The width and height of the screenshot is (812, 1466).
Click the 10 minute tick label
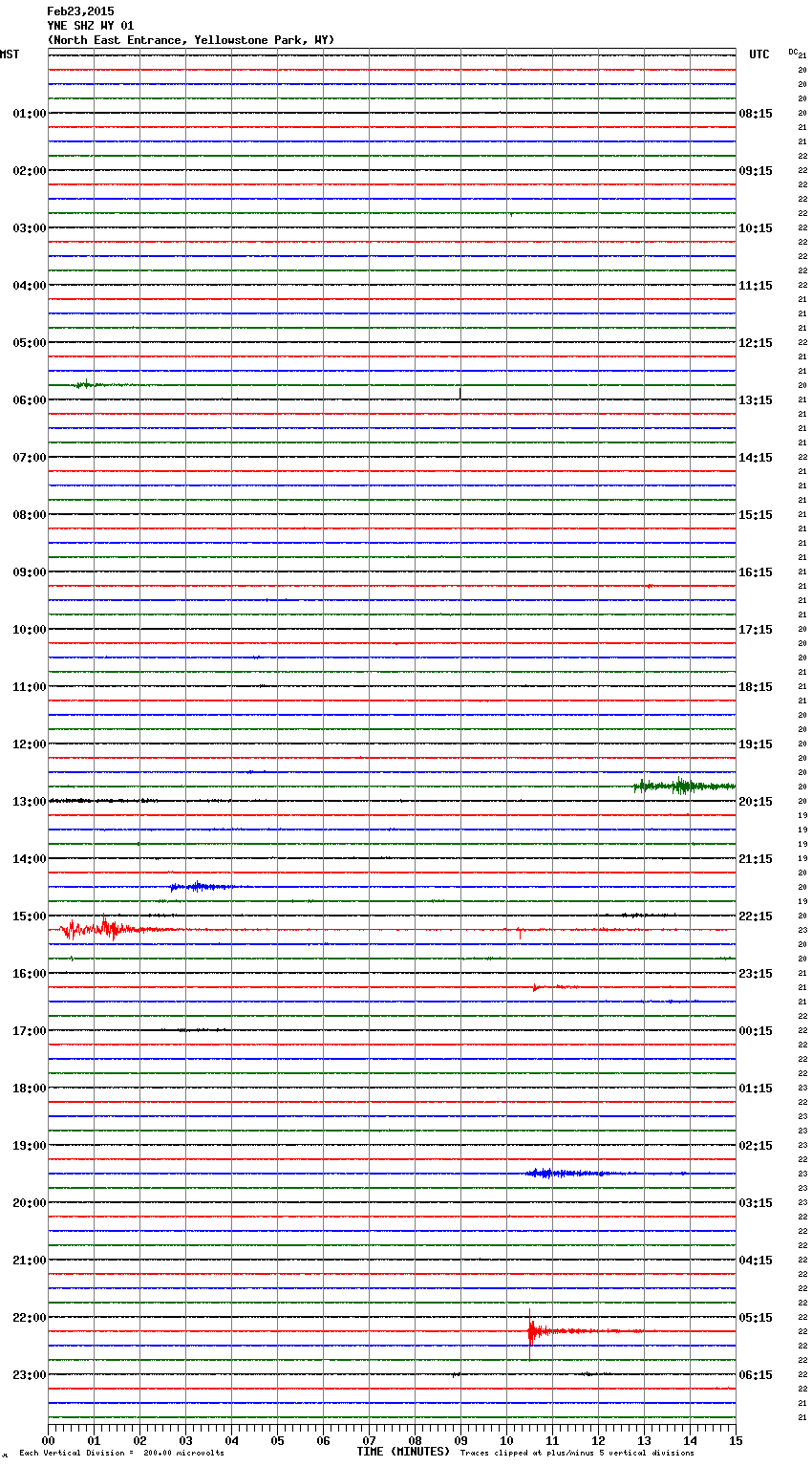pyautogui.click(x=506, y=1440)
